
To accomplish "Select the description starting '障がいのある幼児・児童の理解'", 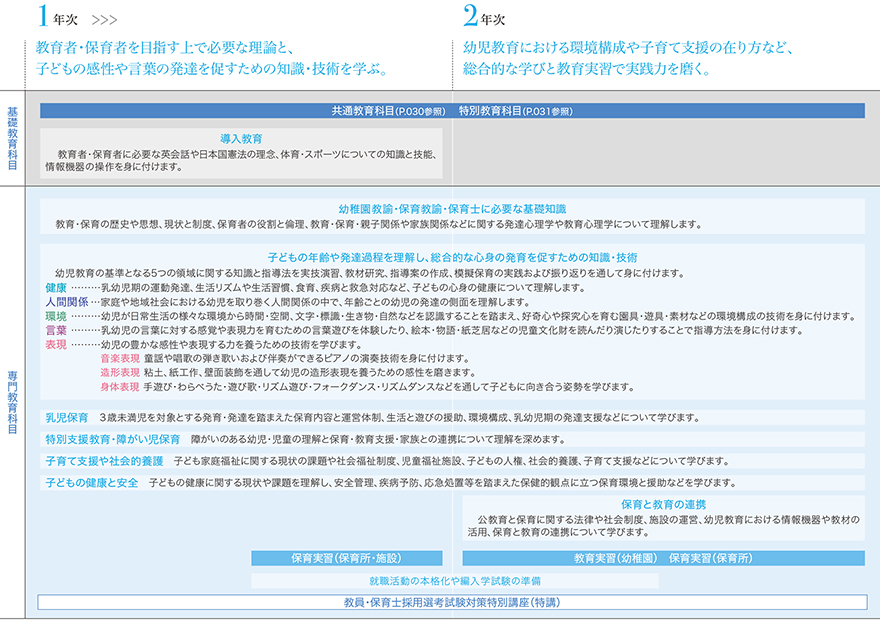I will pyautogui.click(x=379, y=439).
